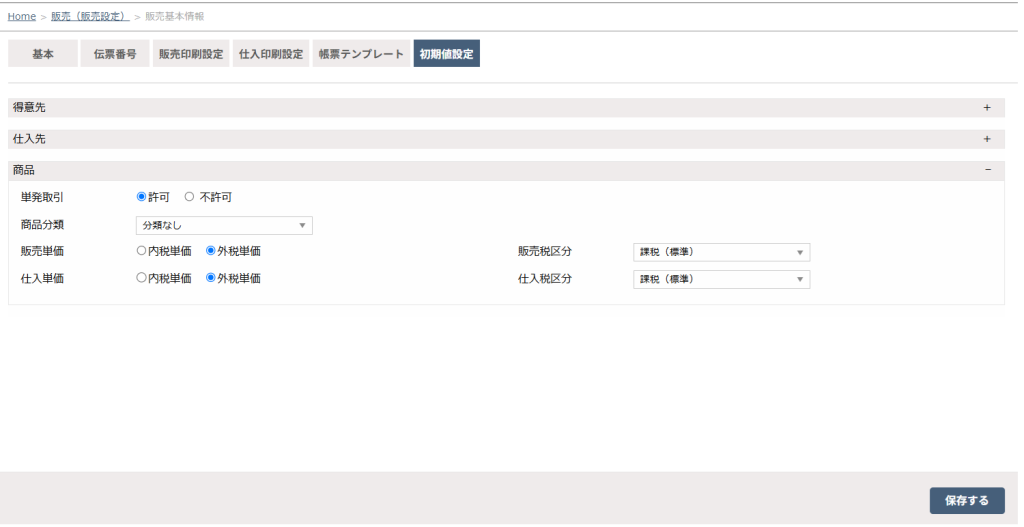The height and width of the screenshot is (527, 1024).
Task: Choose 外税単価 for 販売単価
Action: [210, 251]
